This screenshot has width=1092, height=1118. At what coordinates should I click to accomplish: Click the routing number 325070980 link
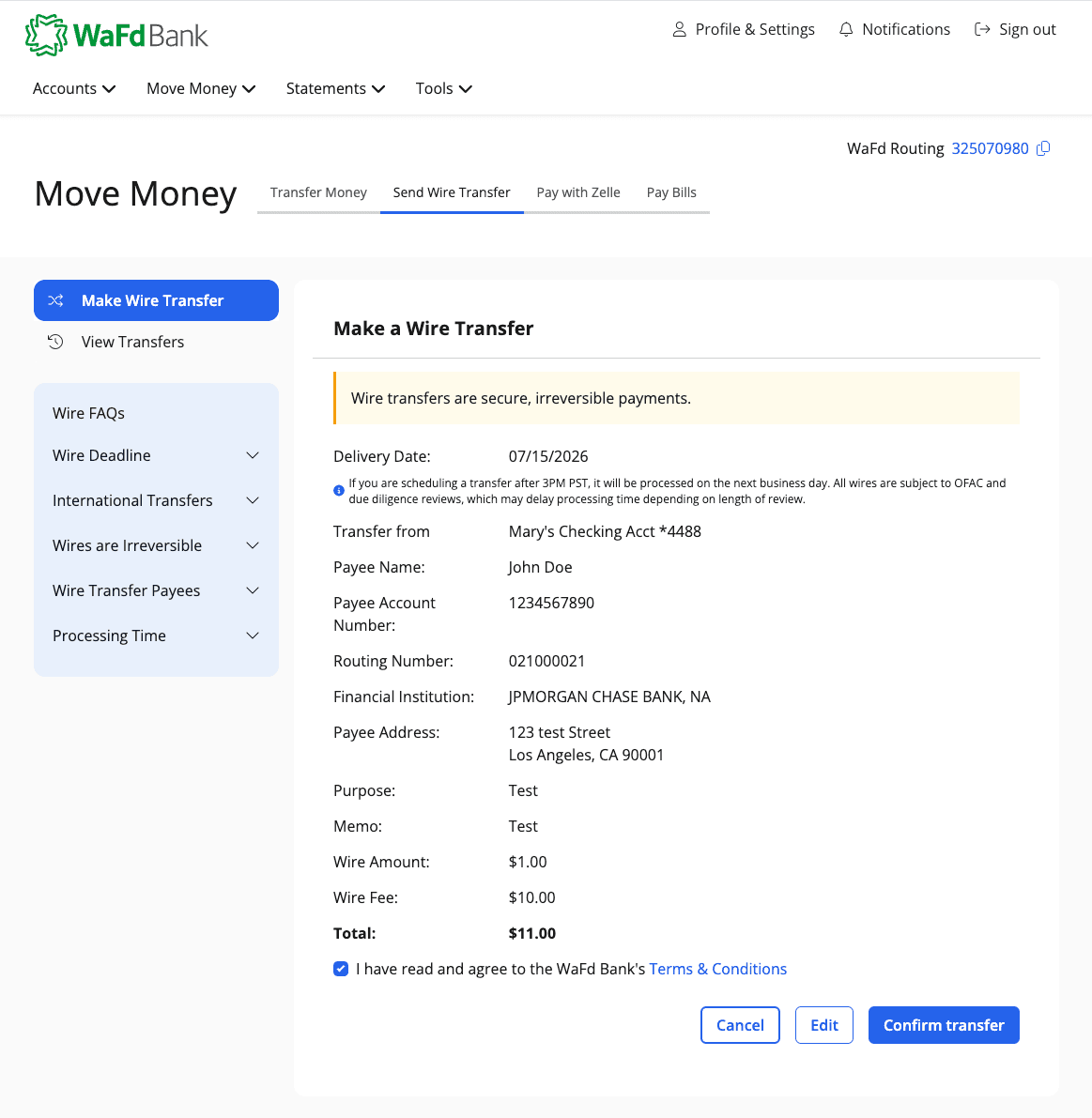[x=990, y=148]
